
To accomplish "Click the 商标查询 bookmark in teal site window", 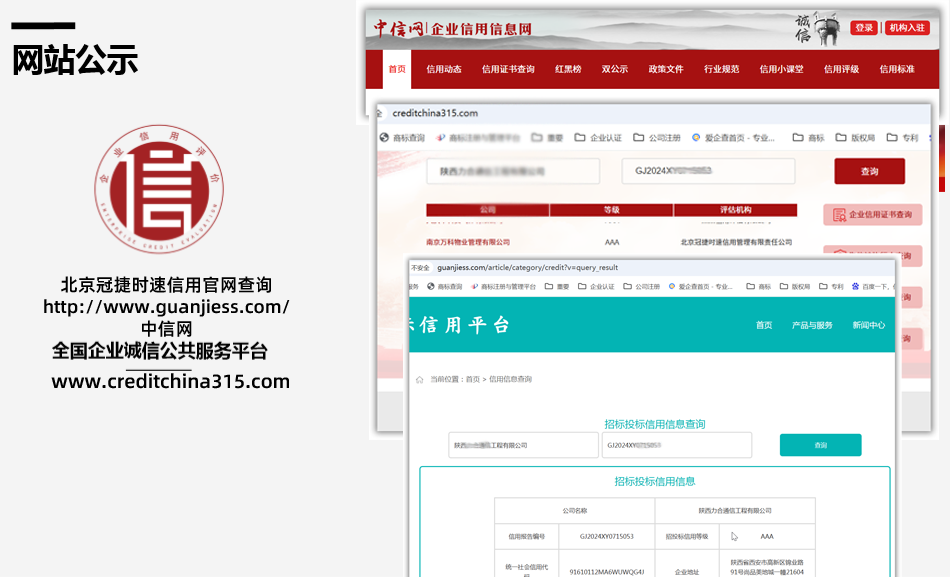I will [444, 287].
